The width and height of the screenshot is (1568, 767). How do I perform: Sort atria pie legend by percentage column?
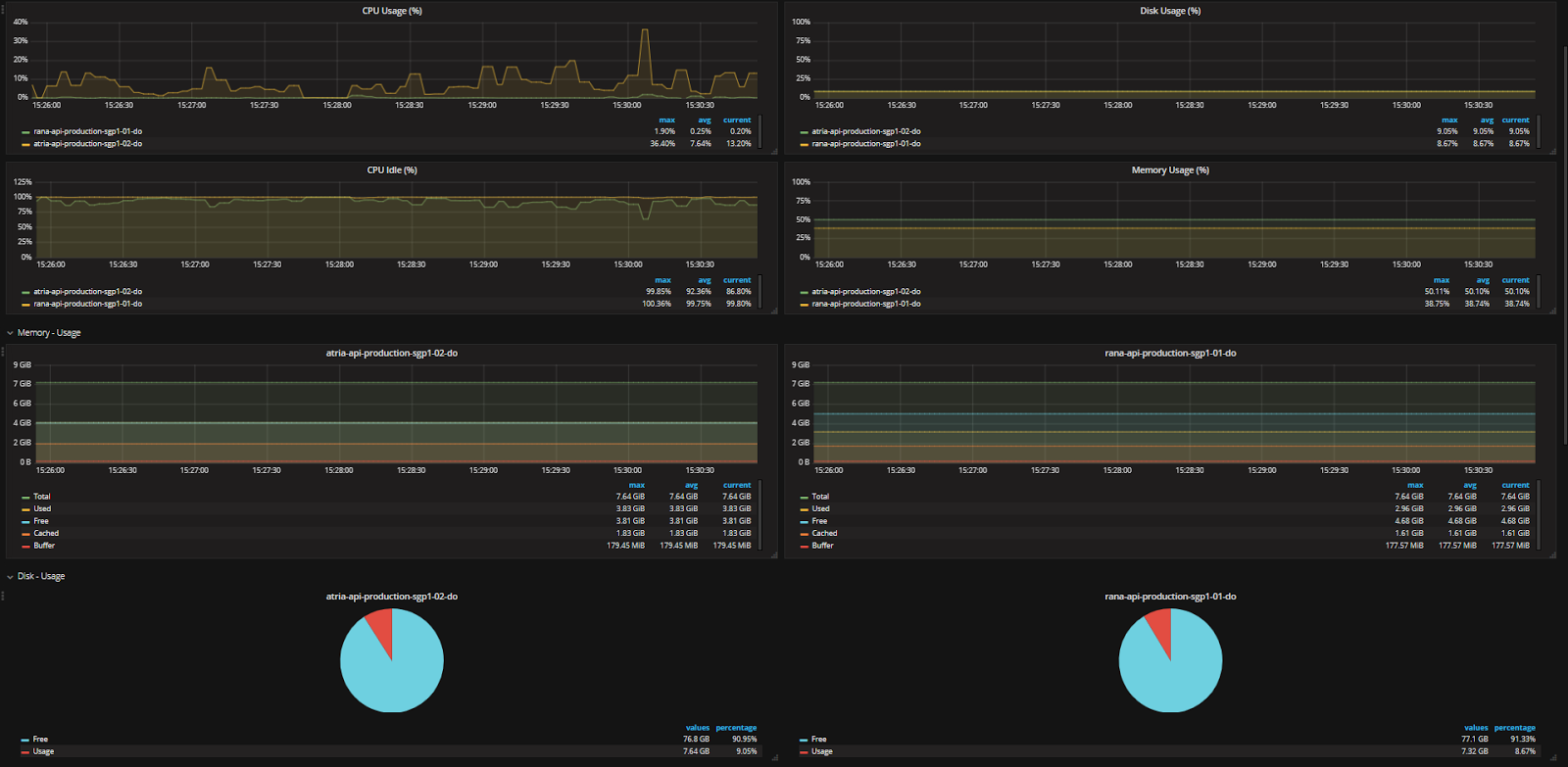click(736, 728)
